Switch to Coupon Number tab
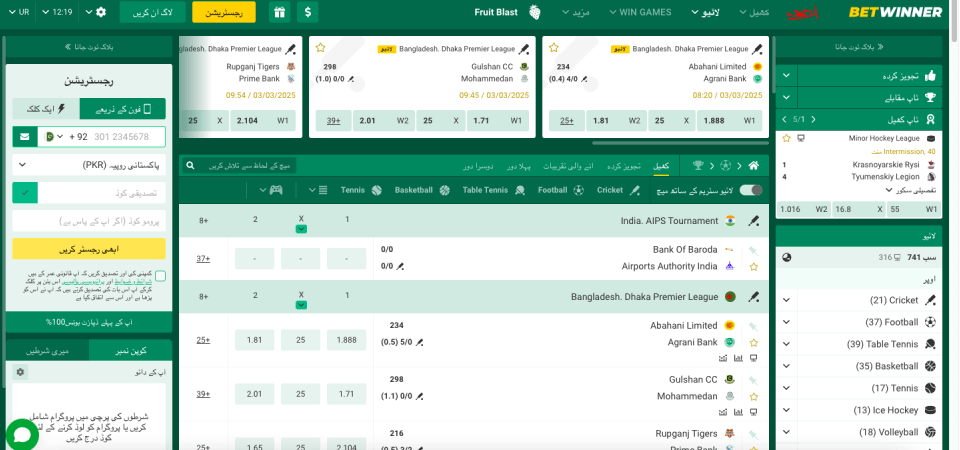 tap(130, 351)
